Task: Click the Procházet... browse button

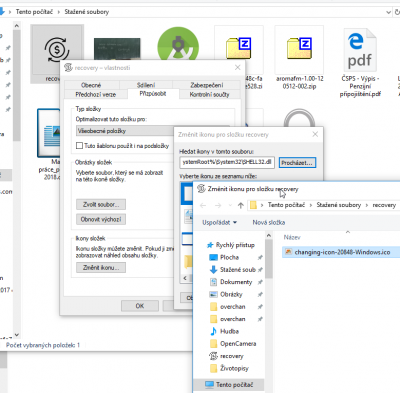Action: (297, 163)
